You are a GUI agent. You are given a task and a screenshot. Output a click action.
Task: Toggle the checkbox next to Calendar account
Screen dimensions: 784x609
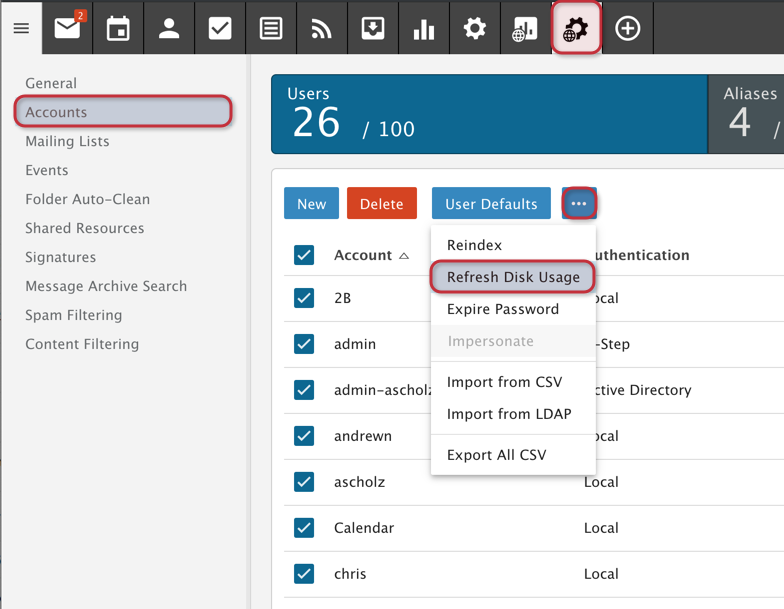[304, 528]
